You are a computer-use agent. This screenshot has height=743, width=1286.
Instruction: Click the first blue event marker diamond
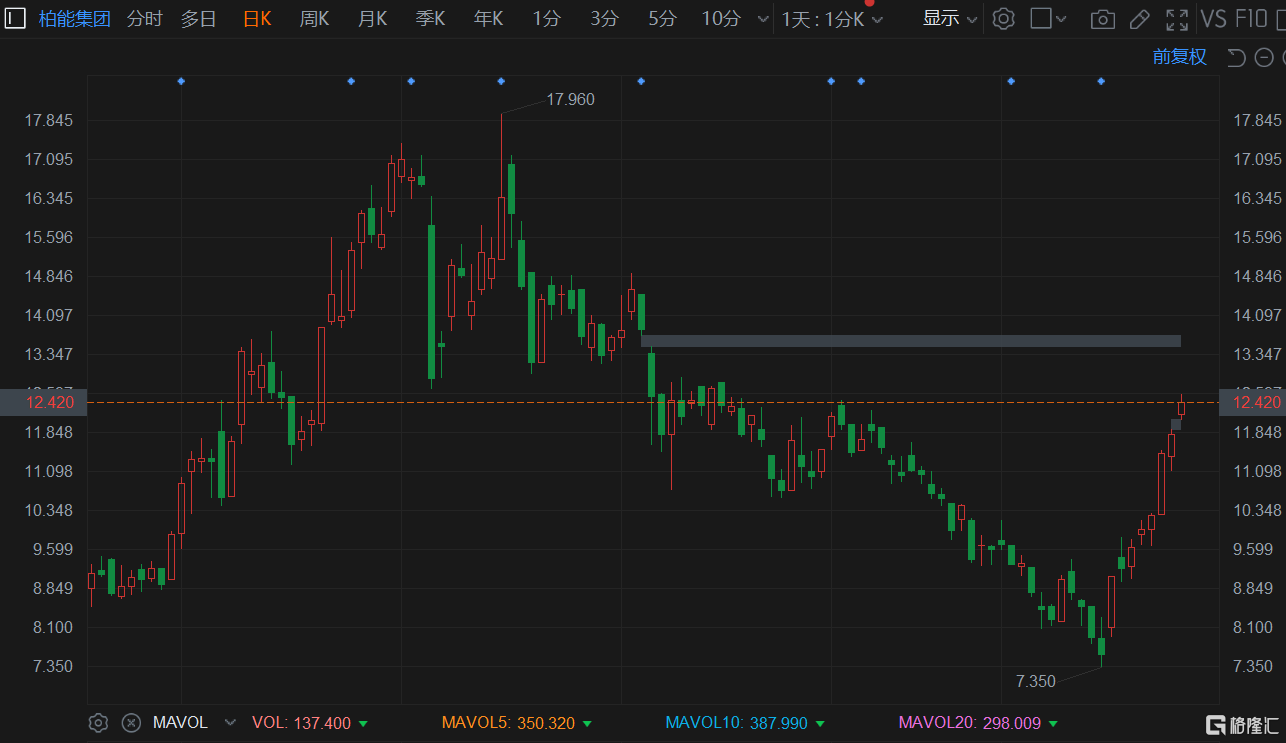(181, 81)
